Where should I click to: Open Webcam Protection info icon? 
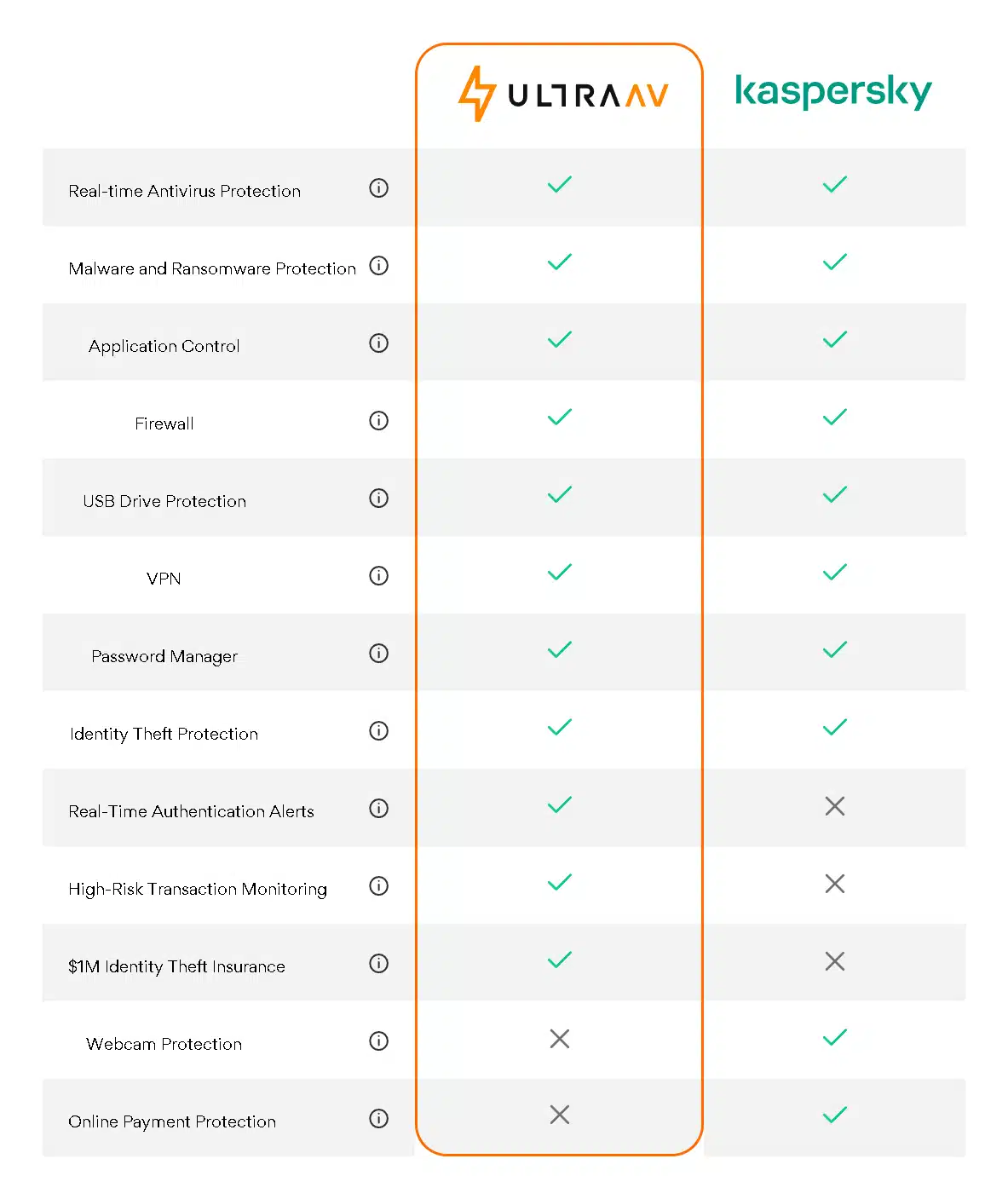[x=379, y=1041]
